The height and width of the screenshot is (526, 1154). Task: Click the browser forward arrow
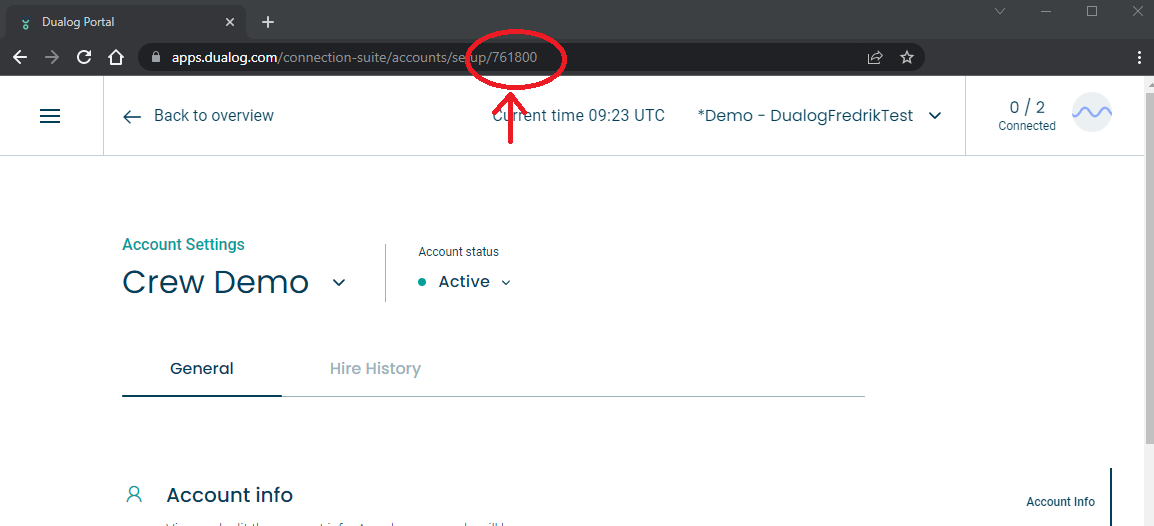point(52,57)
